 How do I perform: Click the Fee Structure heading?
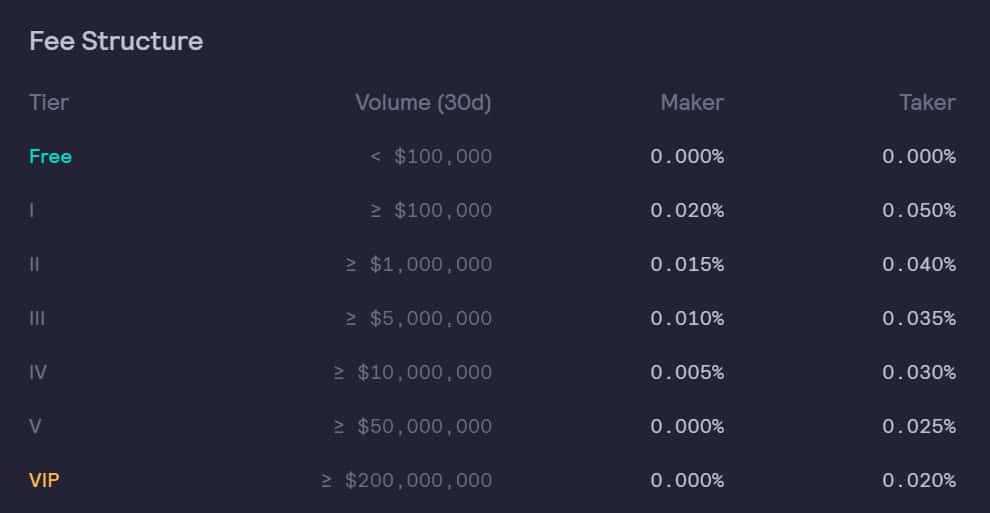(116, 41)
